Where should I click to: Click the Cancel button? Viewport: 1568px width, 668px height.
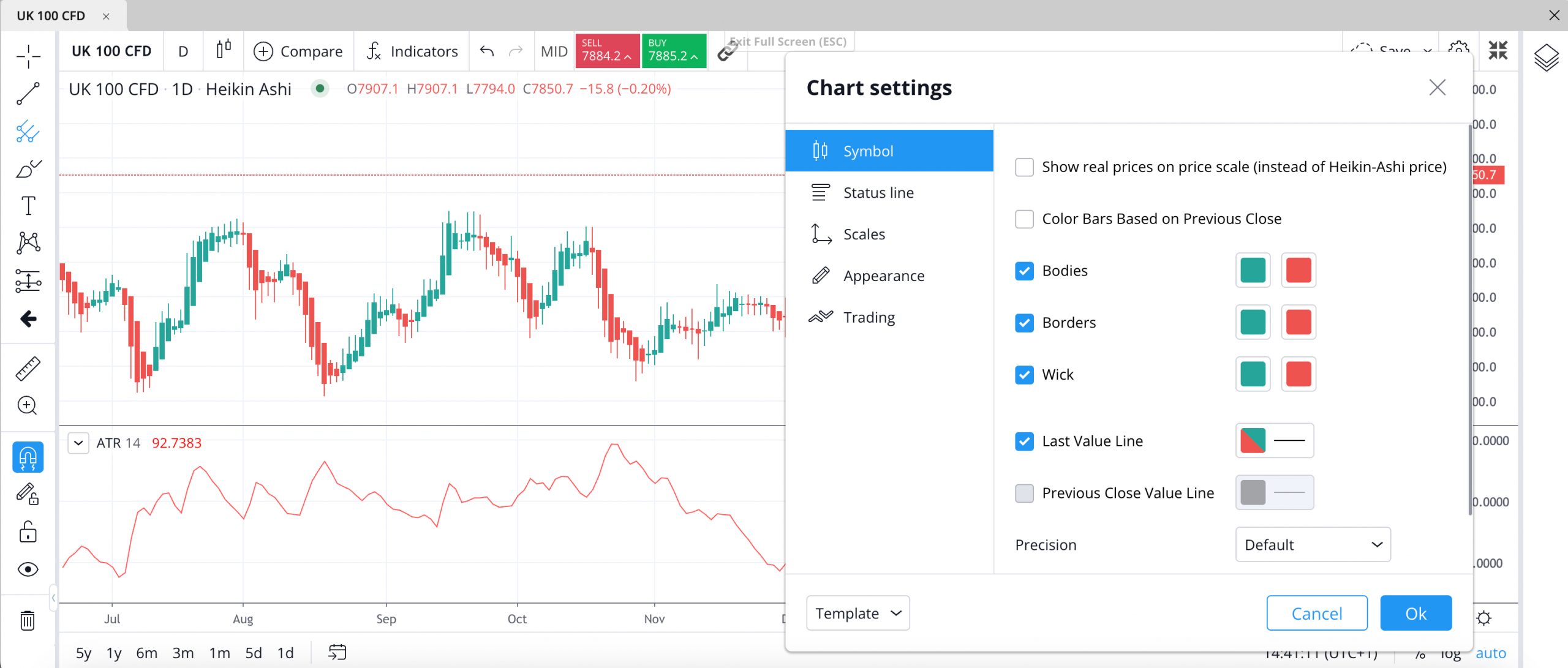pos(1317,613)
